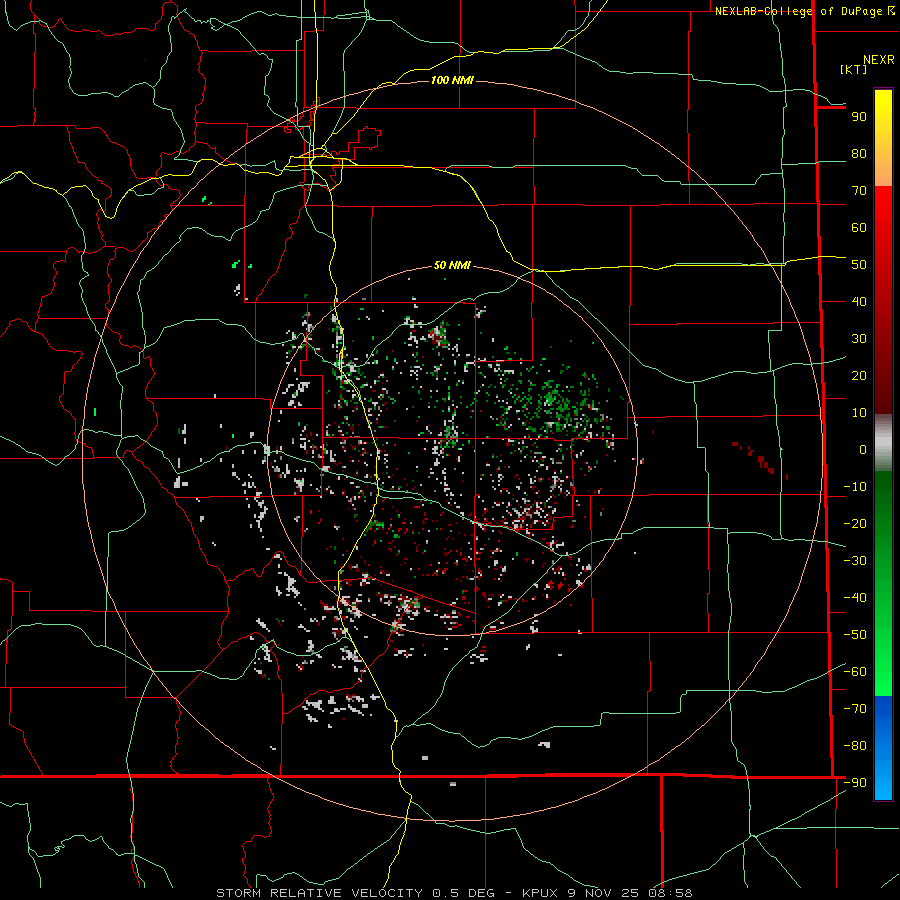Screen dimensions: 900x900
Task: Click the 10 value on the velocity scale
Action: pyautogui.click(x=859, y=413)
